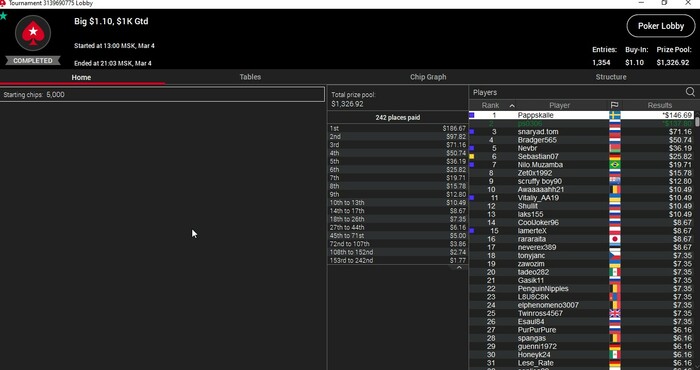Select player Shullit in the list
This screenshot has height=370, width=700.
[x=581, y=206]
